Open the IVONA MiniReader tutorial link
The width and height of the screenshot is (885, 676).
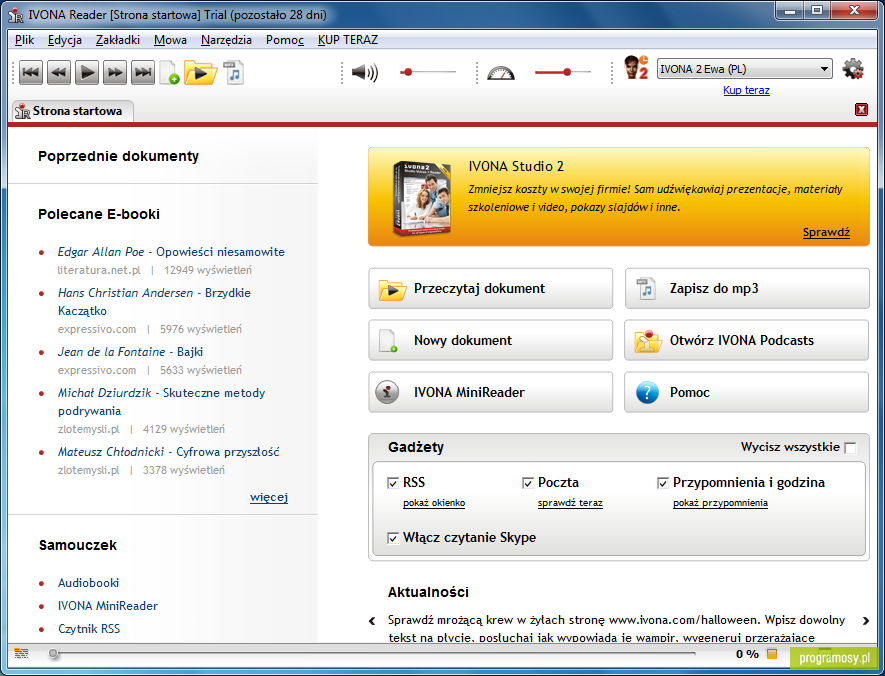point(108,606)
